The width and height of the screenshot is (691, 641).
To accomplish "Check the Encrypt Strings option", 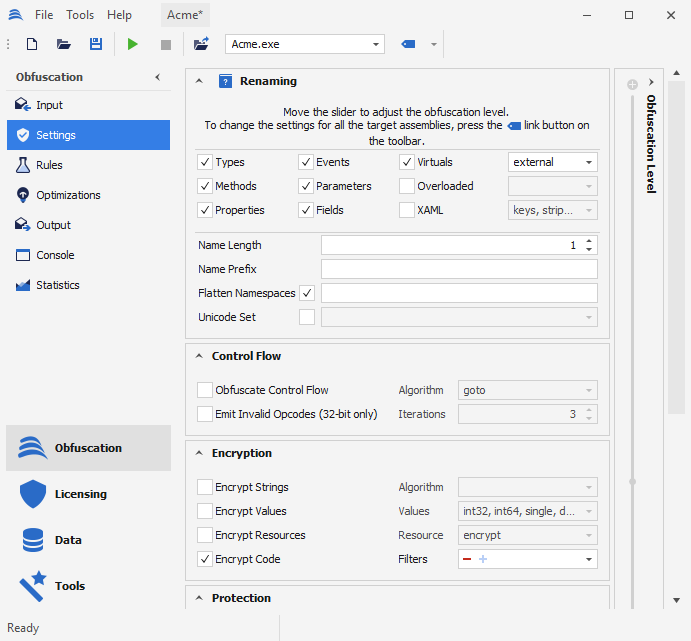I will [x=205, y=487].
